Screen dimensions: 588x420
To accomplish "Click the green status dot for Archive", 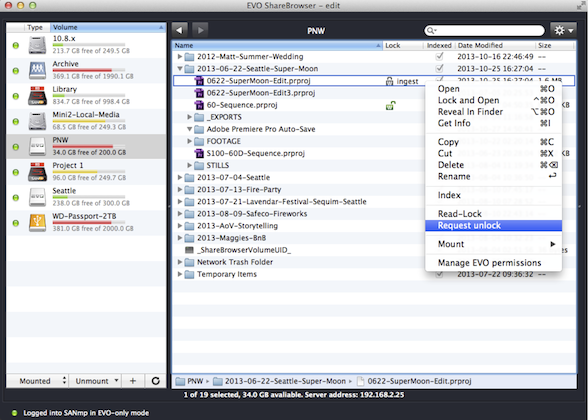I will pyautogui.click(x=16, y=70).
